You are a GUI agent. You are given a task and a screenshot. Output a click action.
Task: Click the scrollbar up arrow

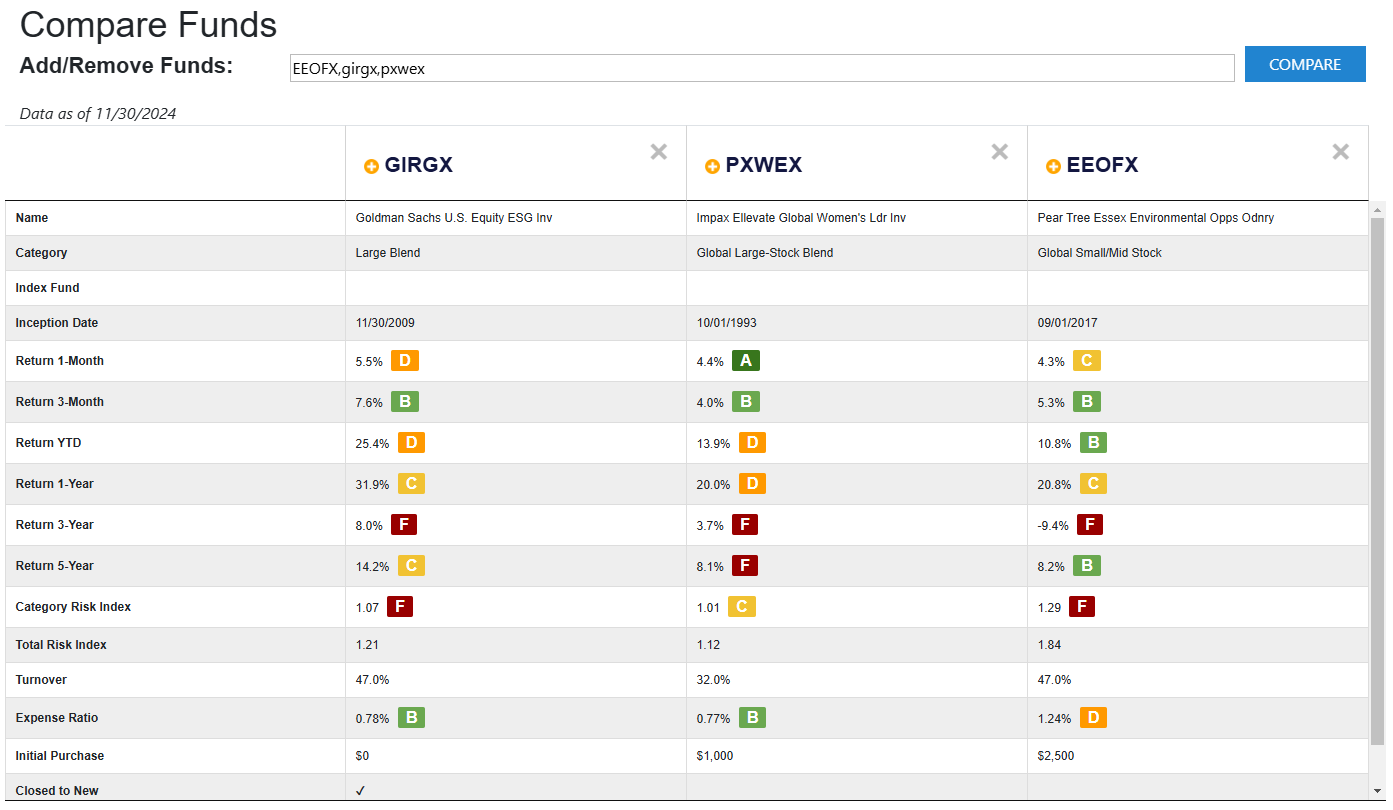(x=1377, y=209)
